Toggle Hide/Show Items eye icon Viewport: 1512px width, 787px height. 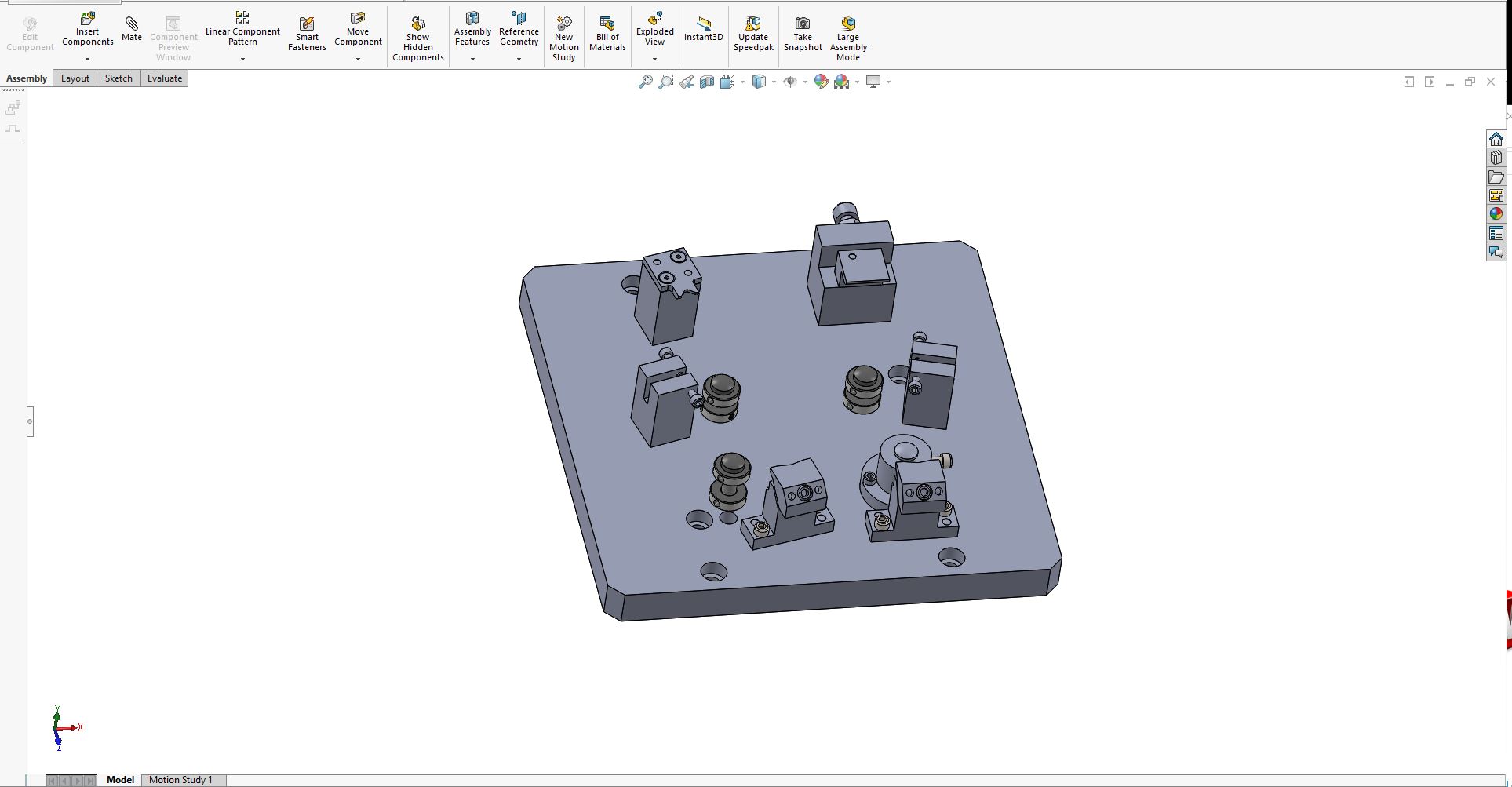790,82
